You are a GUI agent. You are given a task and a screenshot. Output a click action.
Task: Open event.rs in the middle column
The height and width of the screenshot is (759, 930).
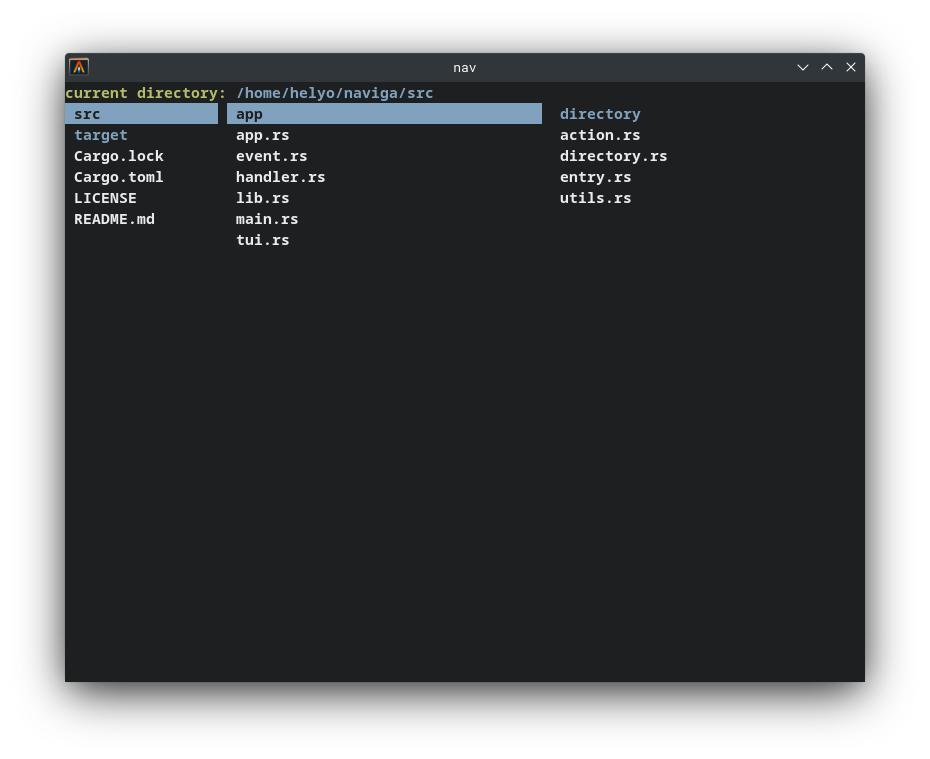tap(271, 156)
